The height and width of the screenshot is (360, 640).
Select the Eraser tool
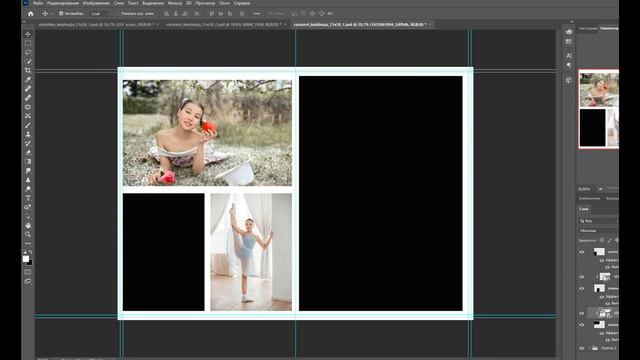pyautogui.click(x=28, y=152)
